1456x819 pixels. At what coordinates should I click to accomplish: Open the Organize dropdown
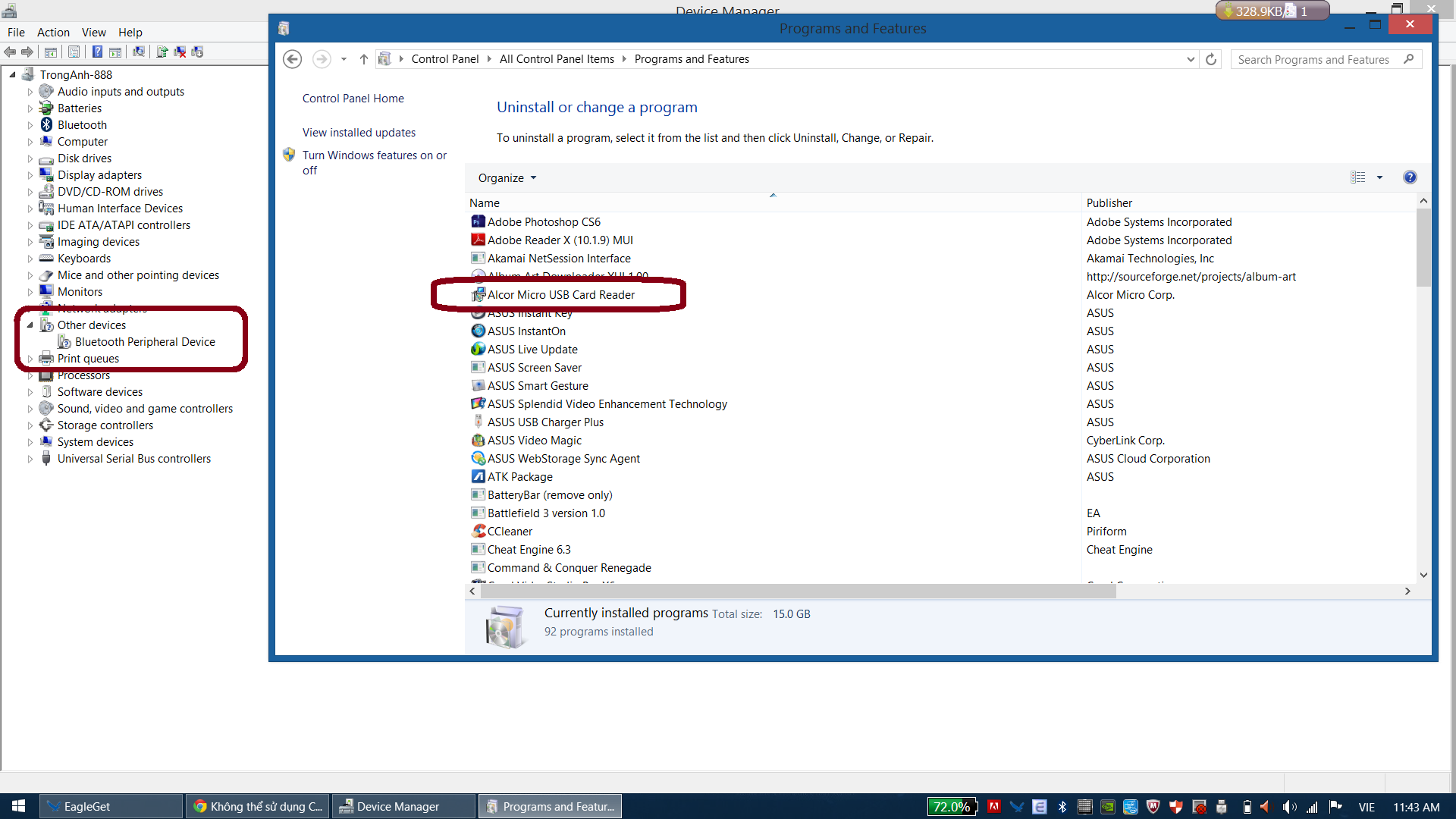click(x=507, y=178)
